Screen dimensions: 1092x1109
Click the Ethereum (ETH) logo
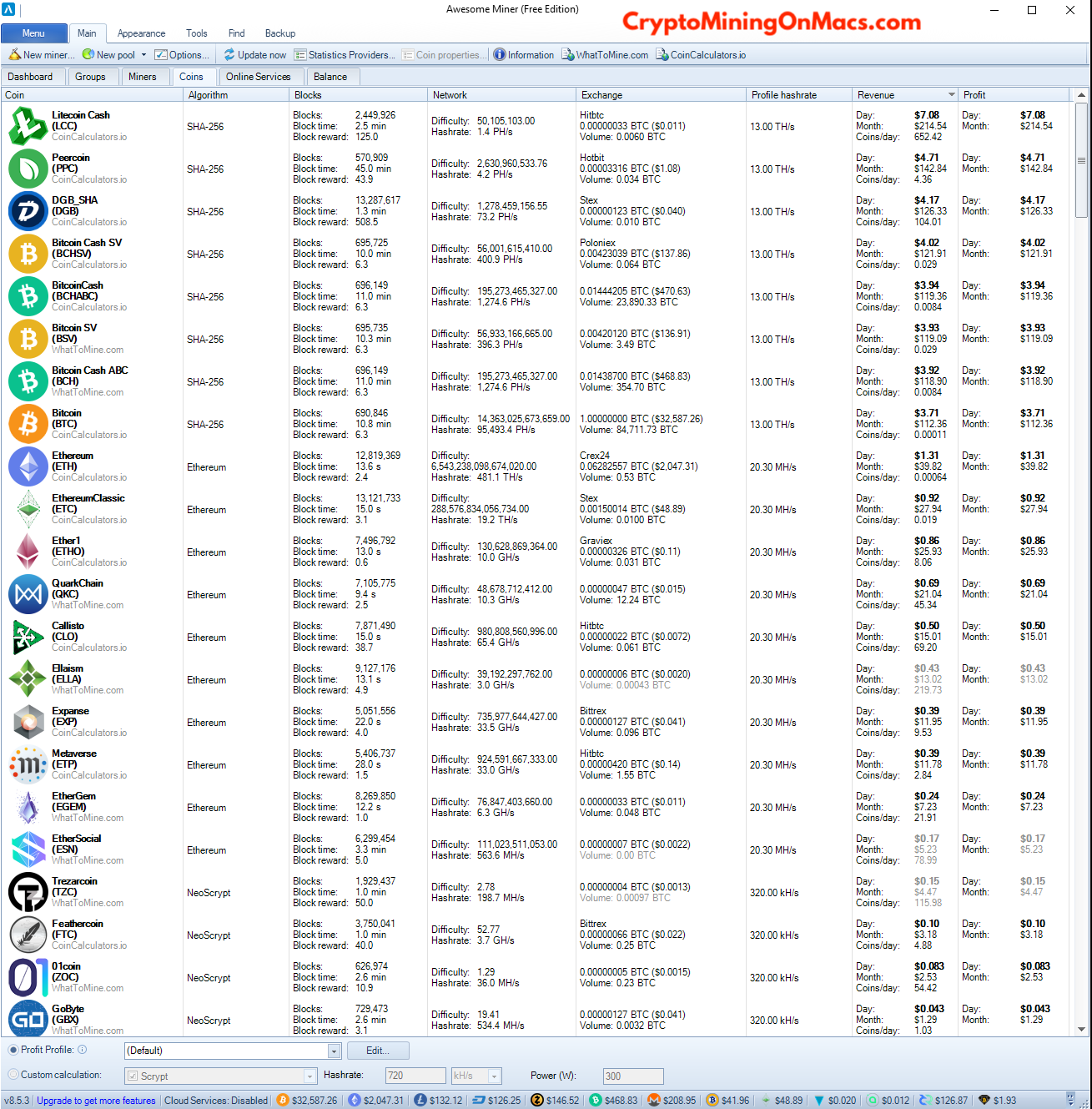click(28, 466)
